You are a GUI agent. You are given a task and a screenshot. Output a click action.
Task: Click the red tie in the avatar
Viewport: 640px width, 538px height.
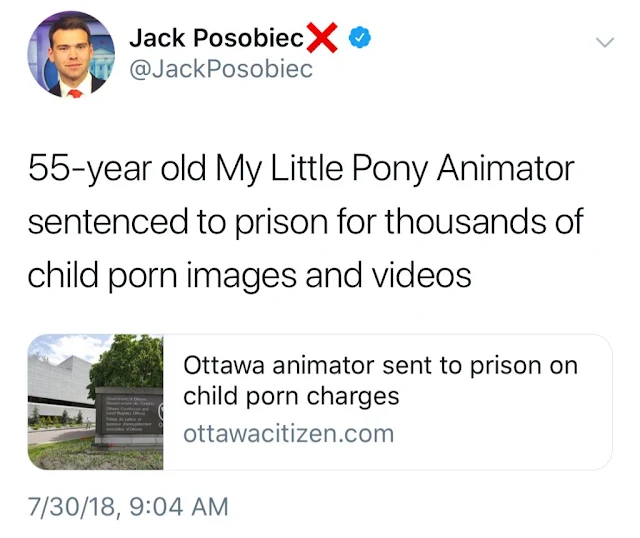tap(75, 94)
